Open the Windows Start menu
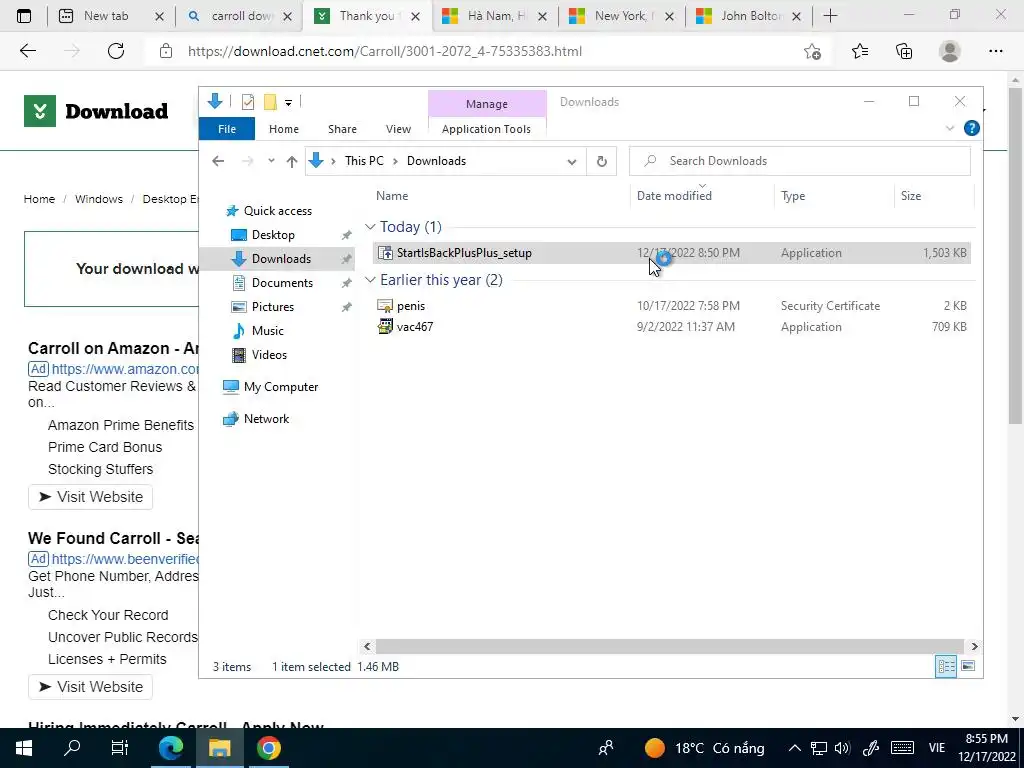The image size is (1024, 768). click(24, 748)
